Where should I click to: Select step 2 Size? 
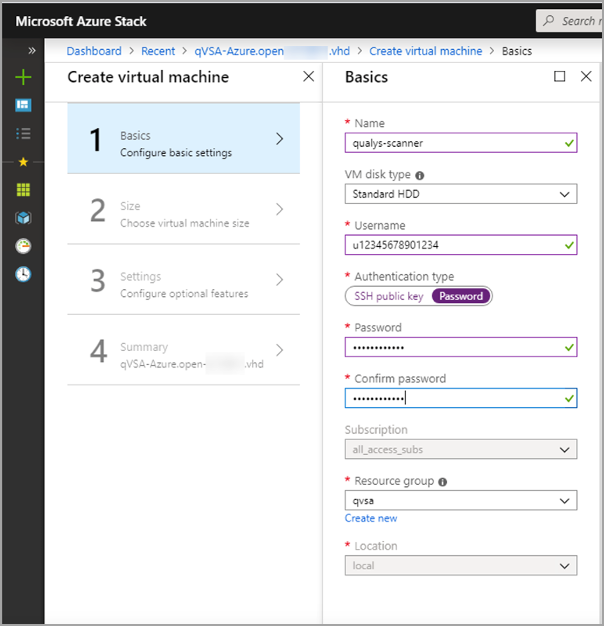184,209
